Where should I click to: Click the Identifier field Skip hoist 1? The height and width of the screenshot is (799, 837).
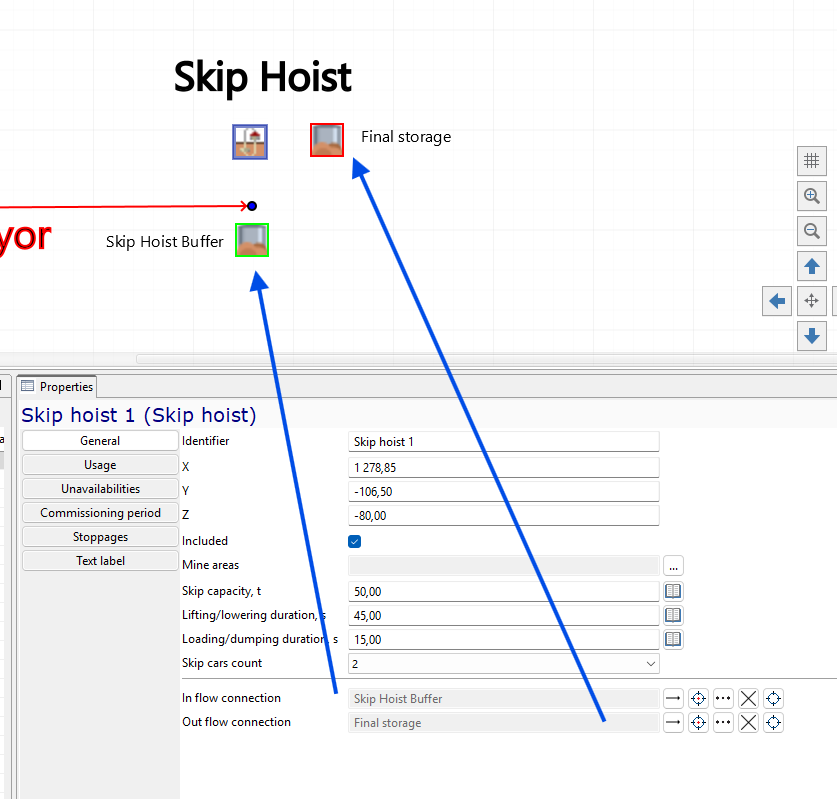click(503, 442)
